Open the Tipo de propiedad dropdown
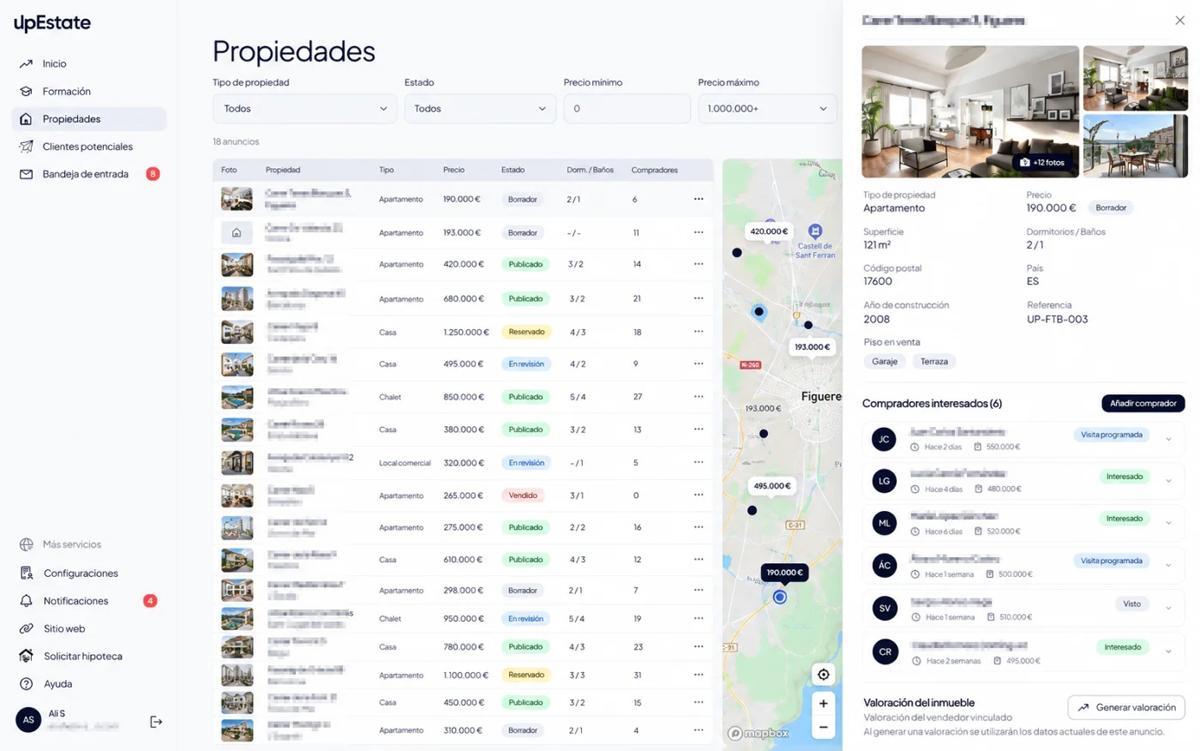 305,108
